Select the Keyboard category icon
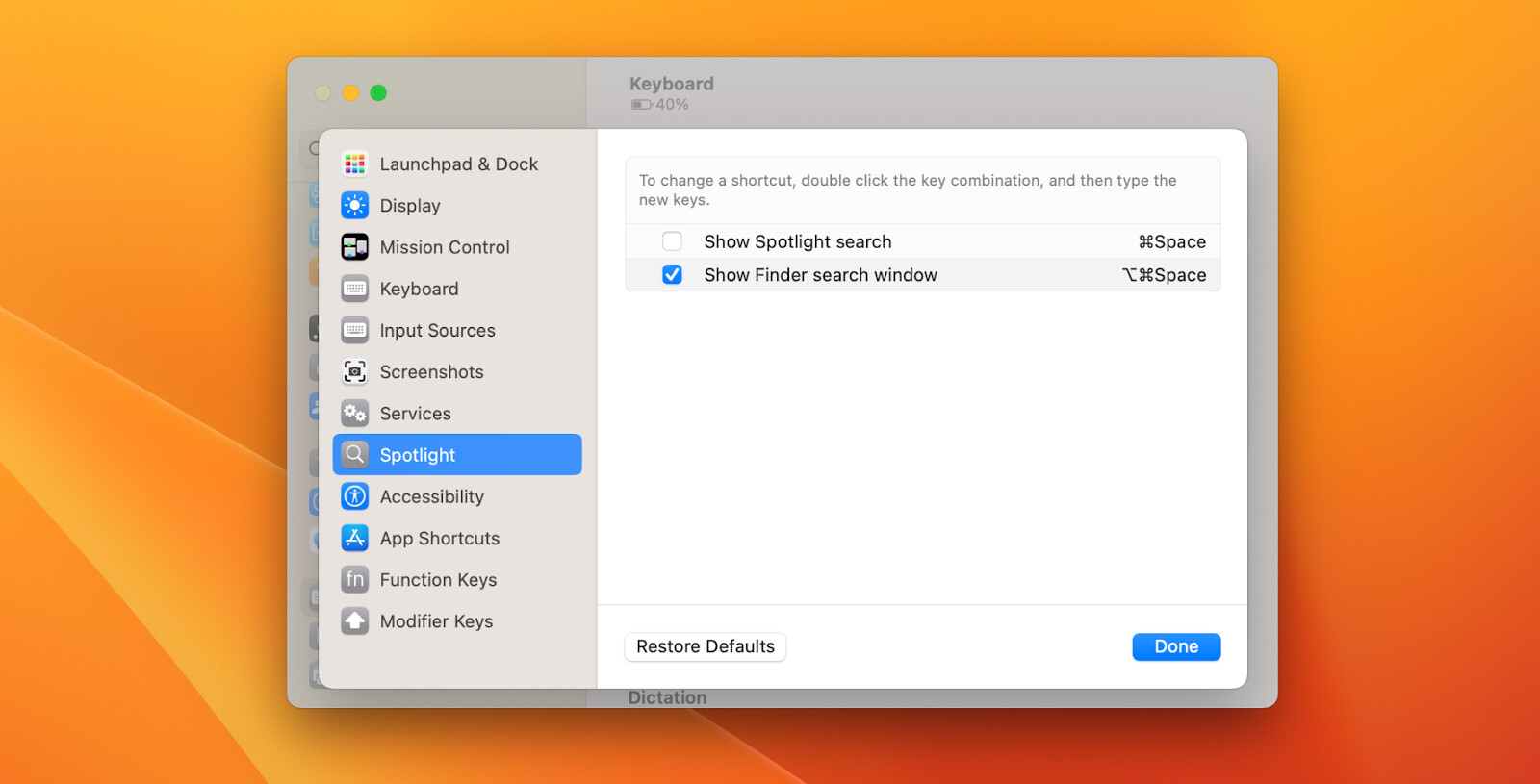1540x784 pixels. click(354, 289)
